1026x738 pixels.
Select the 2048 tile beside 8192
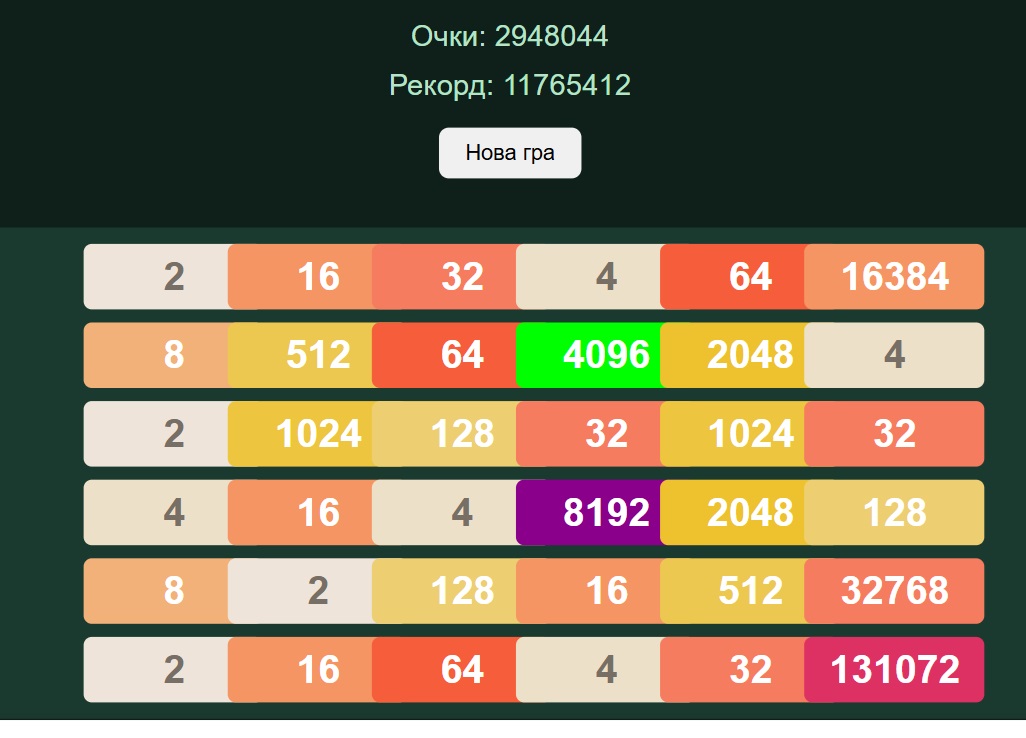(x=733, y=512)
